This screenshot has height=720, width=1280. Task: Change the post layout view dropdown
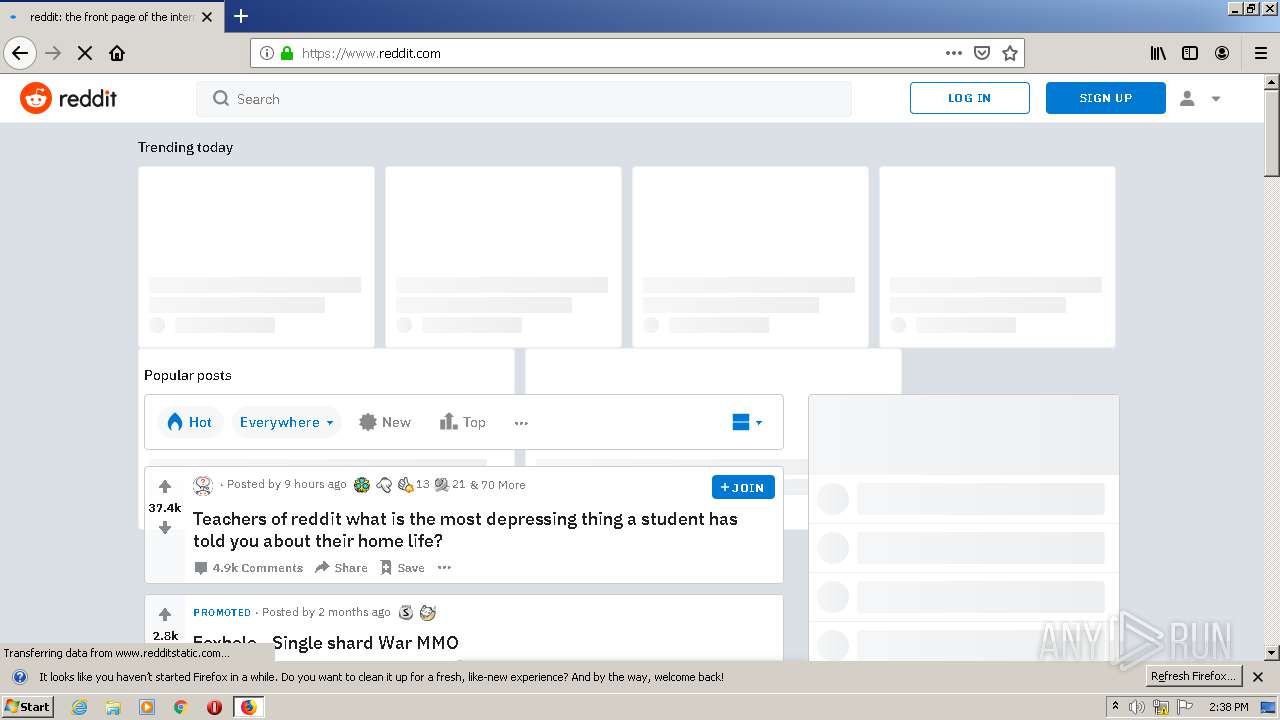747,422
